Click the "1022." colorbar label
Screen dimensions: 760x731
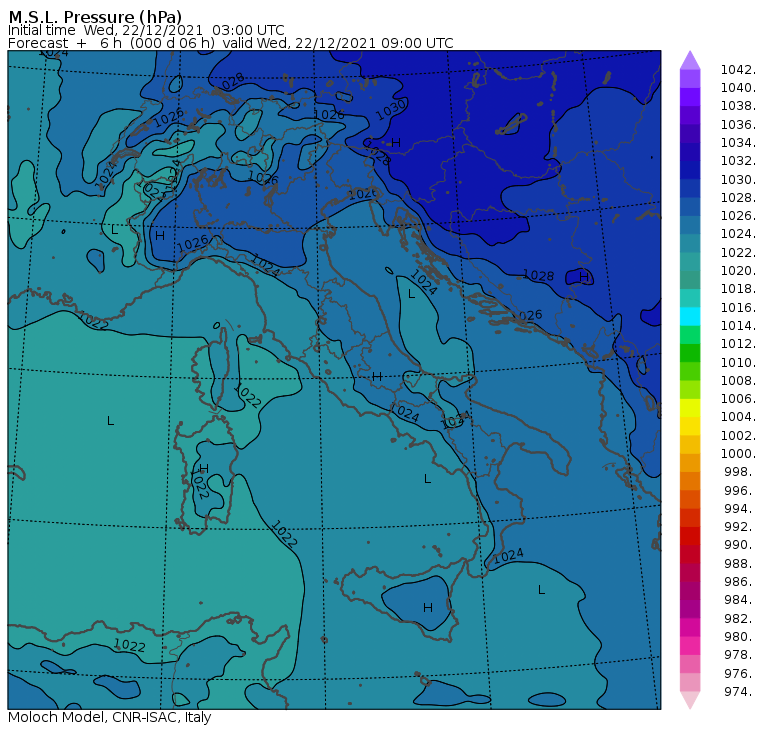[x=738, y=253]
